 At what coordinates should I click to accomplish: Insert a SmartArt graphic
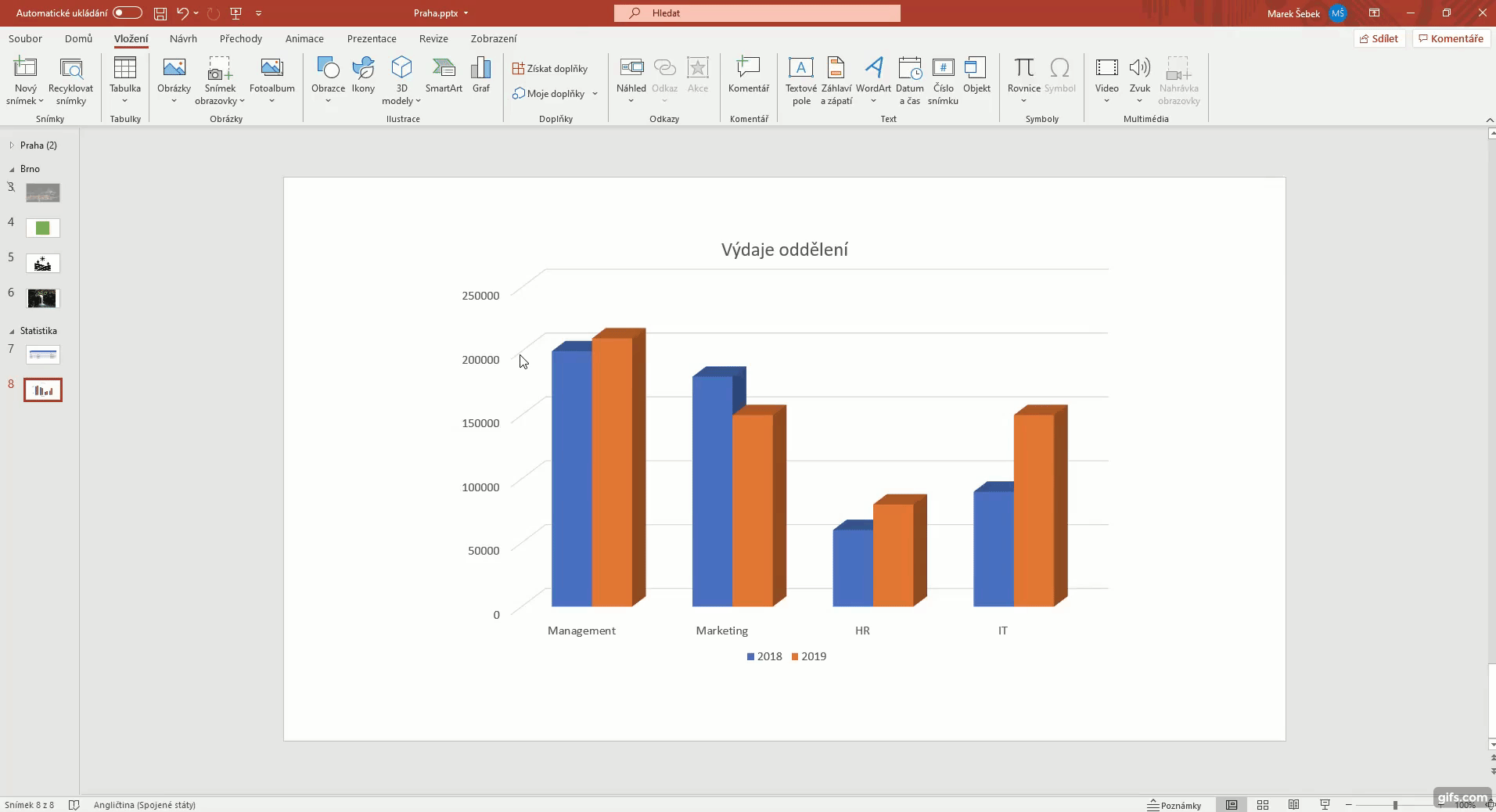click(444, 76)
